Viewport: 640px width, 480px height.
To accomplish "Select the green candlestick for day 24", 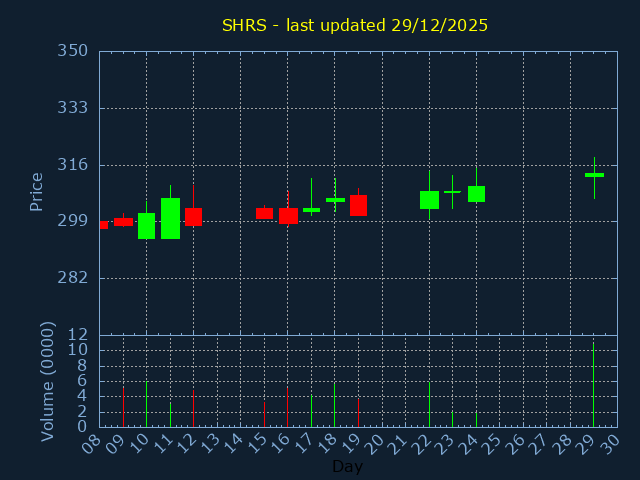I will [x=476, y=194].
